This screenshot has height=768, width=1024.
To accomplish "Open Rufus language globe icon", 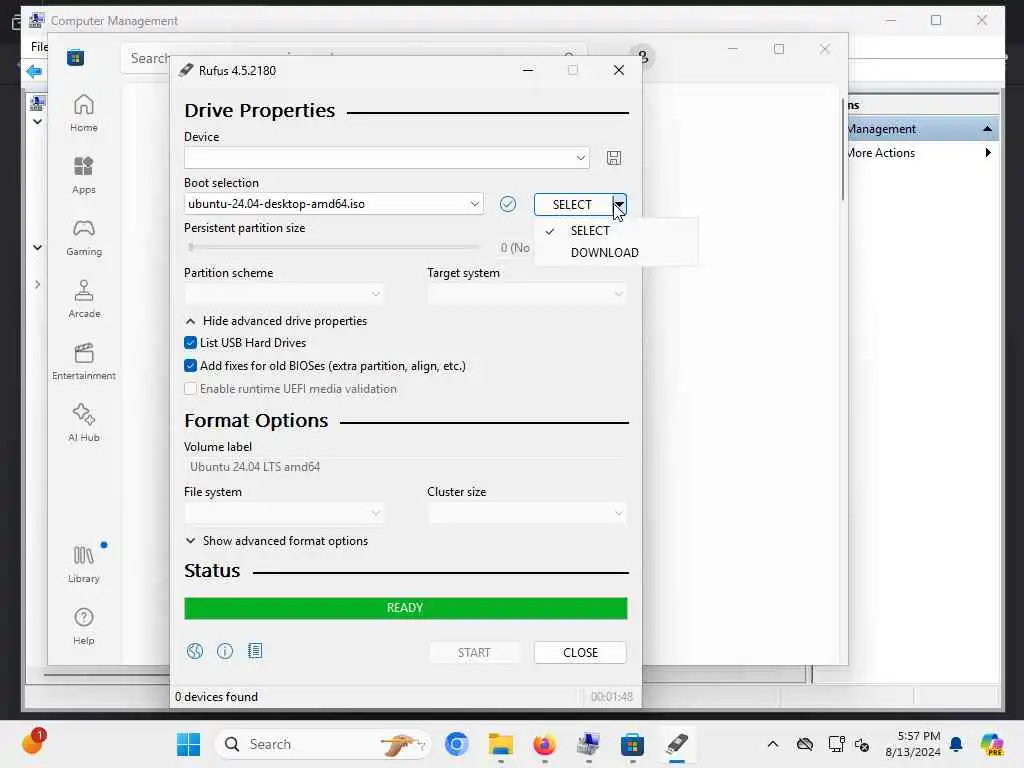I will pos(195,651).
